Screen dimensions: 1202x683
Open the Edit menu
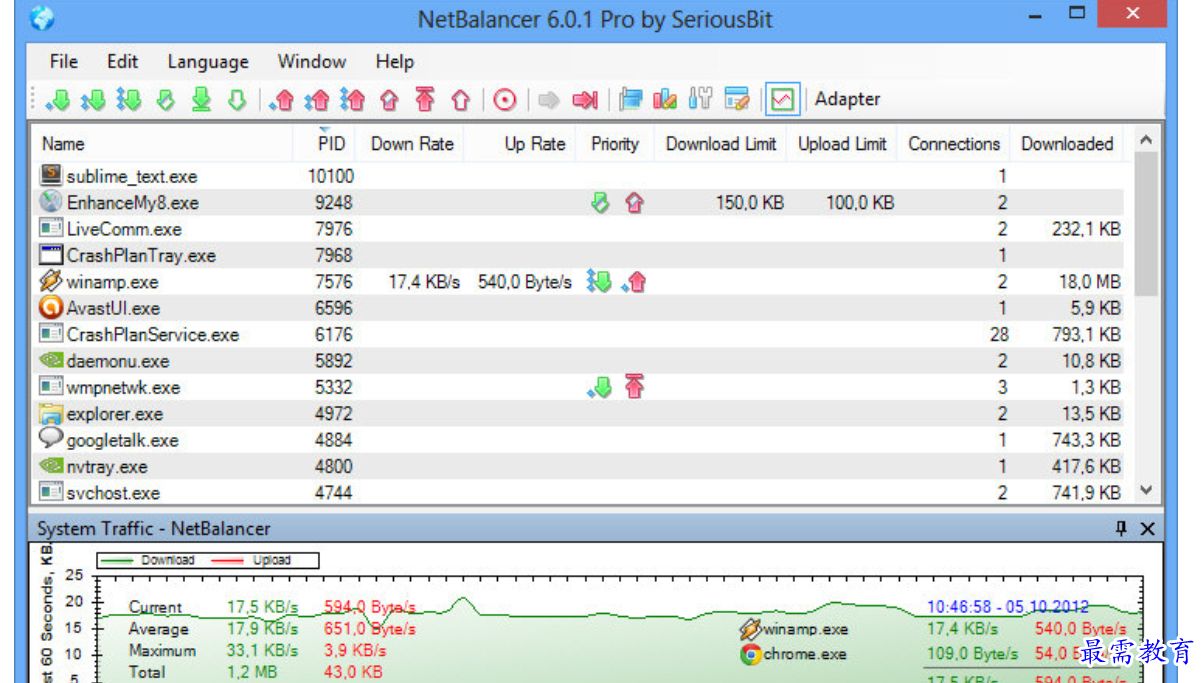click(122, 61)
